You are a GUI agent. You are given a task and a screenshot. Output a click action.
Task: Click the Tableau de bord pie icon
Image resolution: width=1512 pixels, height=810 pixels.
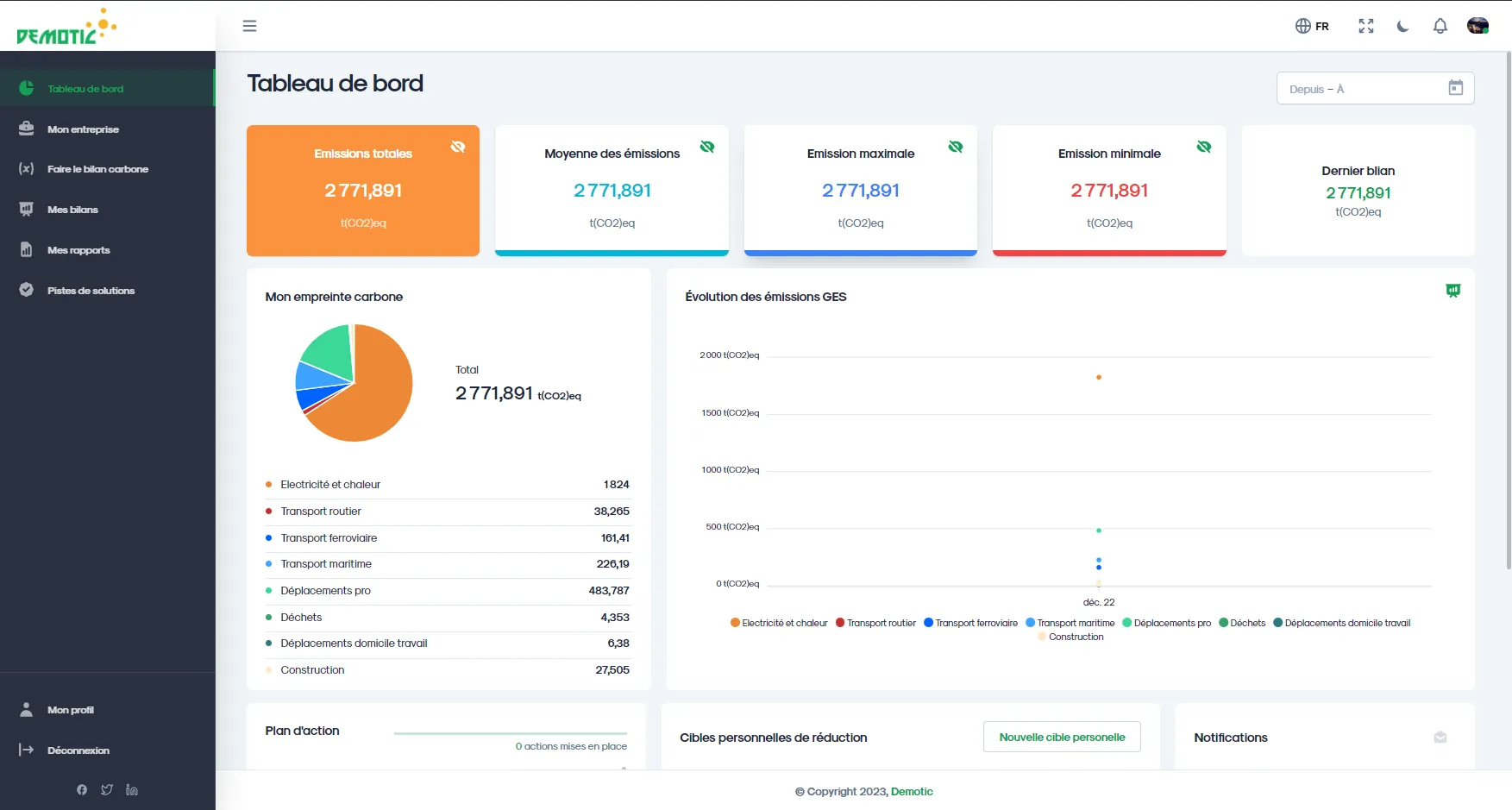click(x=27, y=88)
